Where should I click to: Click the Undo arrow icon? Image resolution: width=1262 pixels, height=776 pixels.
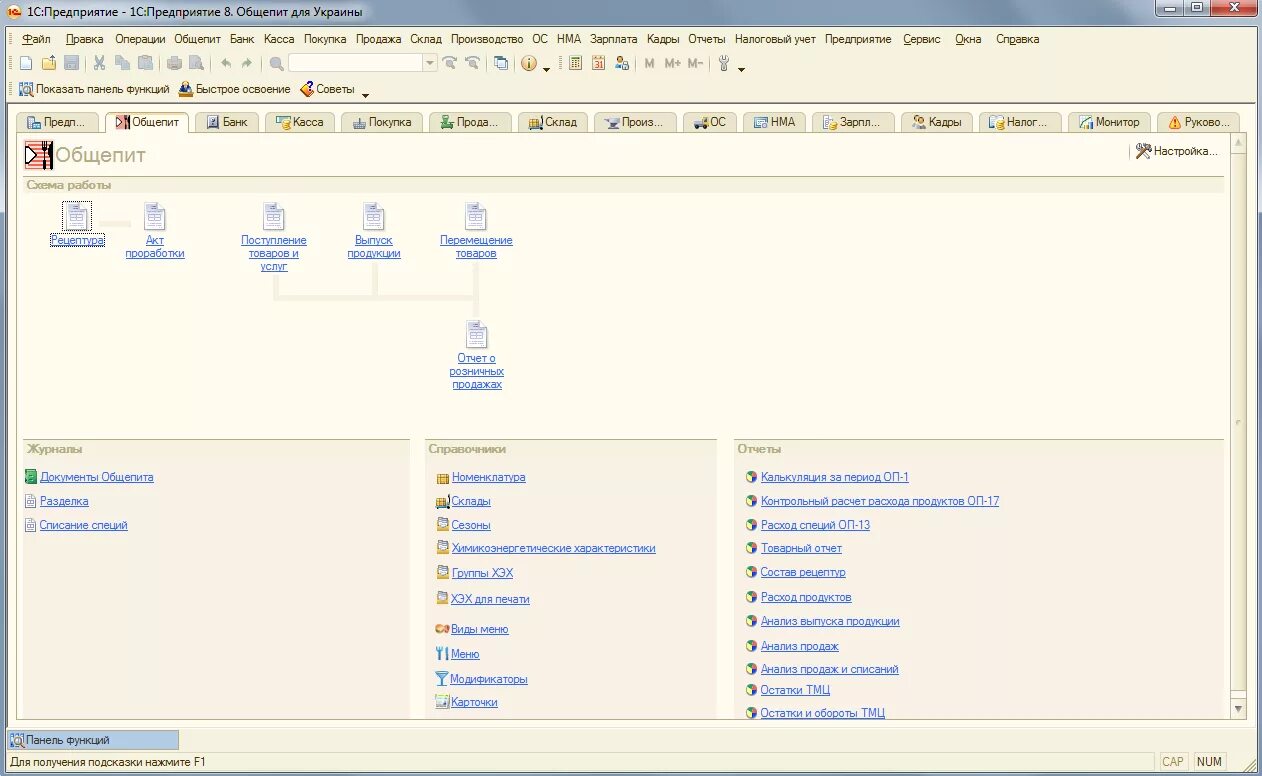(x=225, y=63)
